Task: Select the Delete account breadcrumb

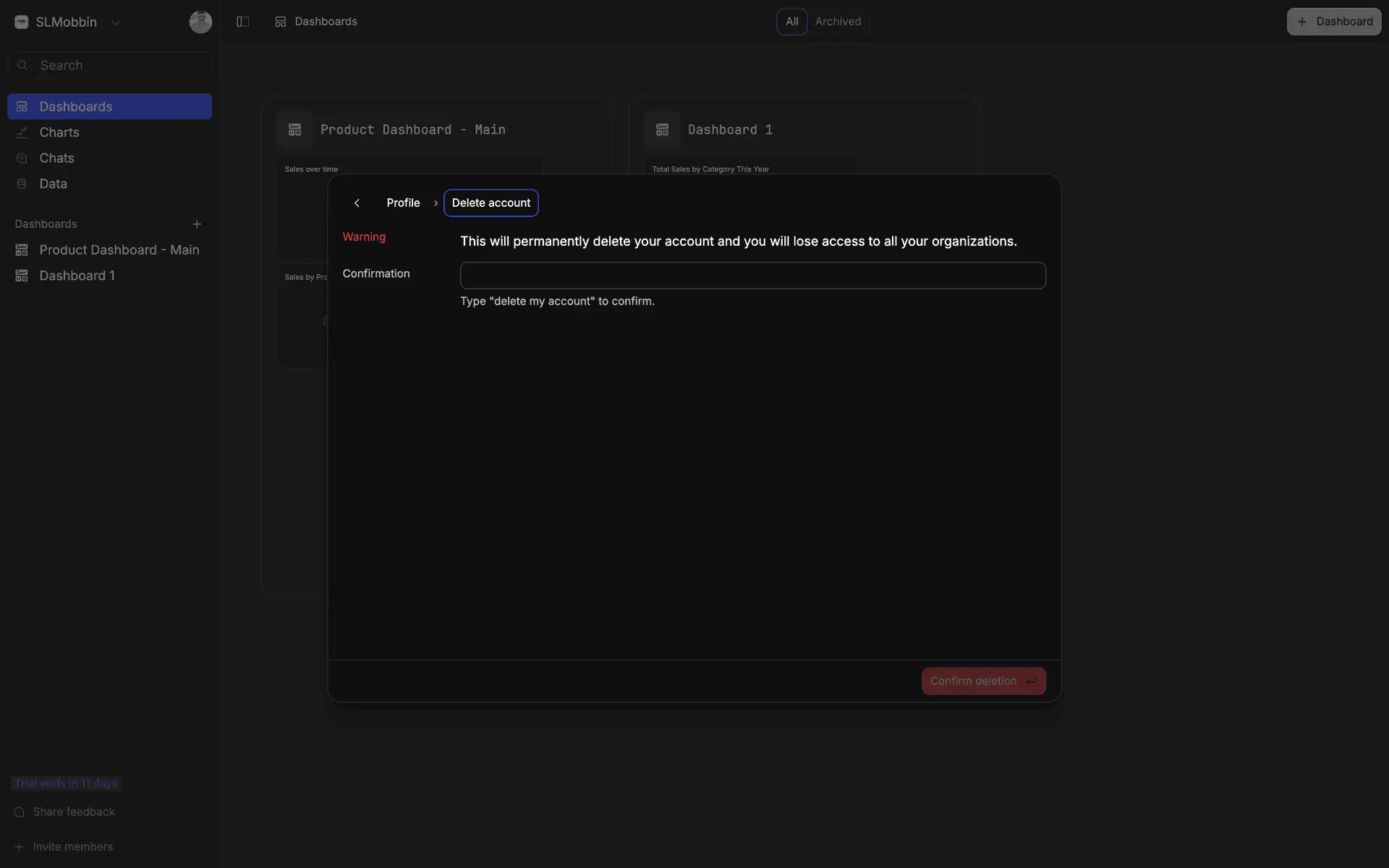Action: (x=490, y=203)
